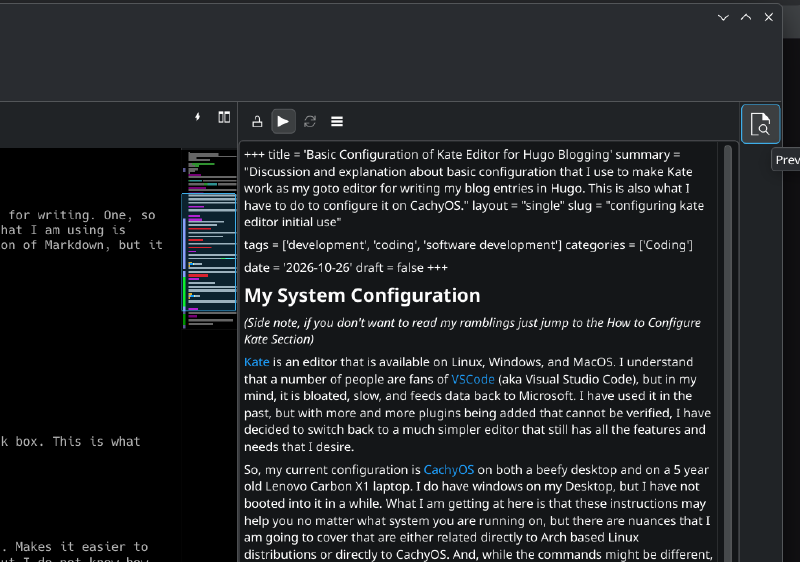Viewport: 800px width, 562px height.
Task: Click the preview pane vertical scrollbar
Action: [x=728, y=352]
